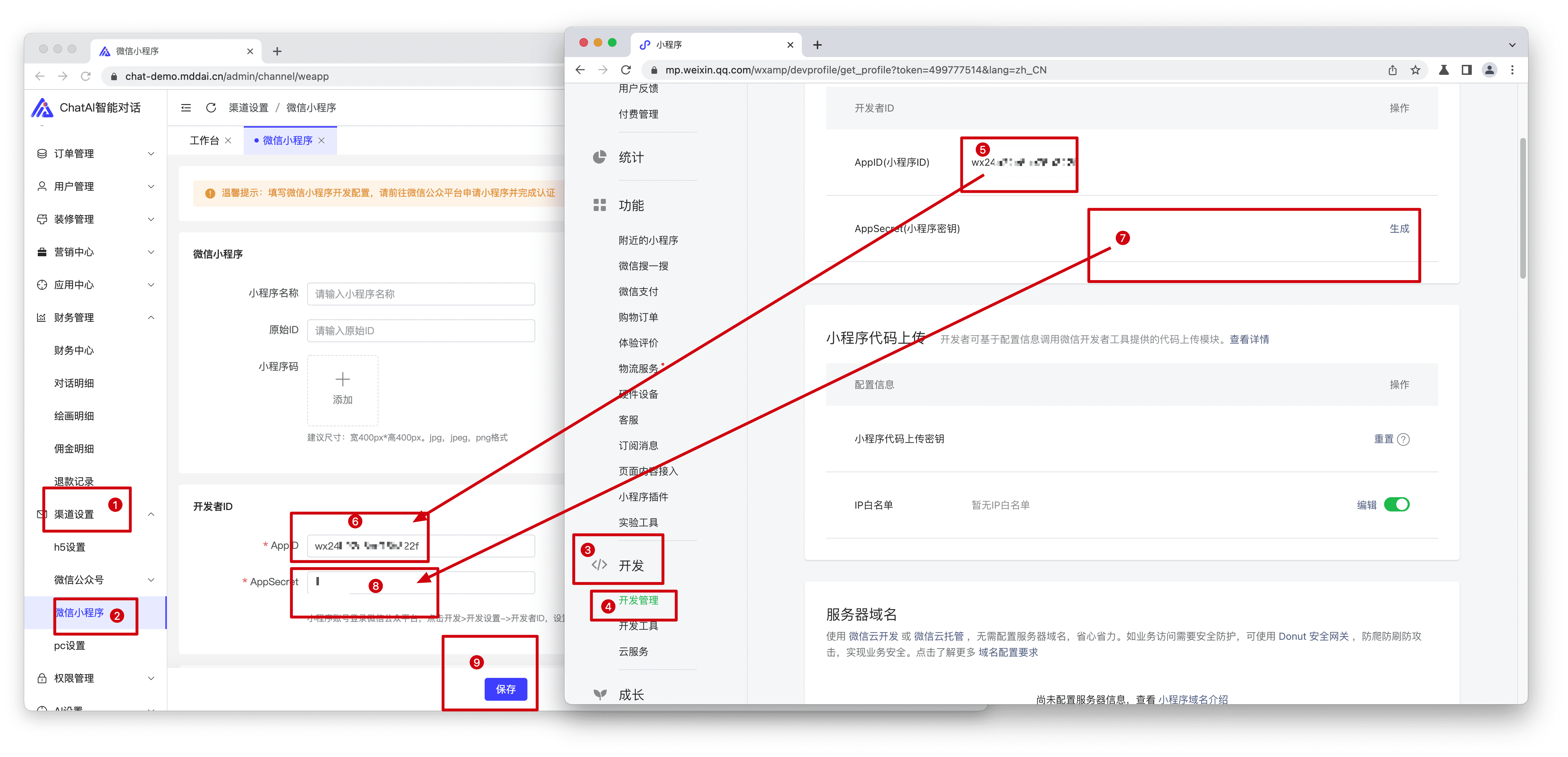Click the Chrome labs flask icon

pos(1443,70)
